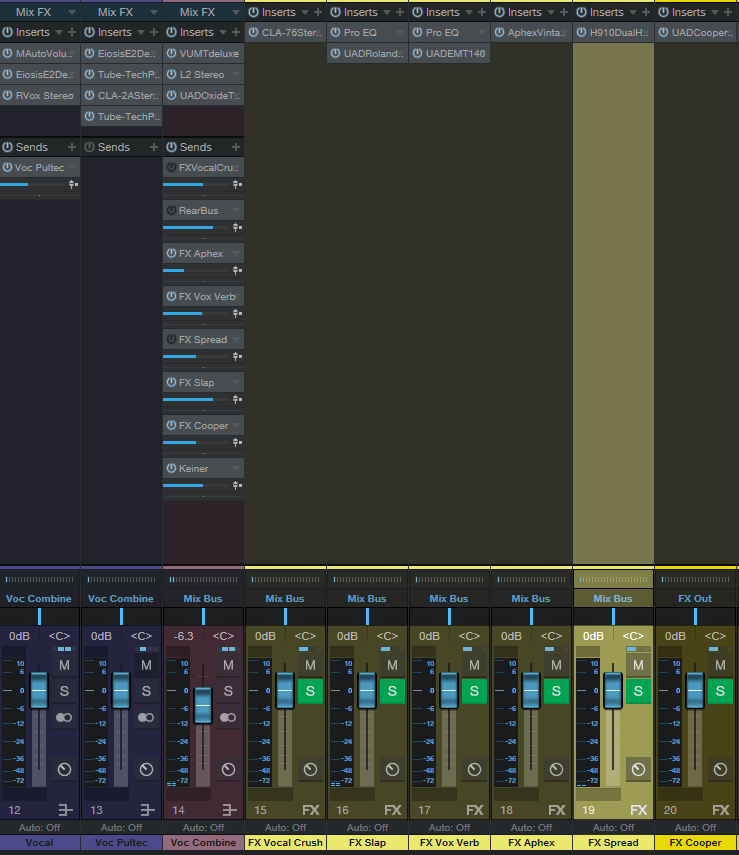Add a send on the Voc Pultec channel
The width and height of the screenshot is (739, 855).
[154, 147]
